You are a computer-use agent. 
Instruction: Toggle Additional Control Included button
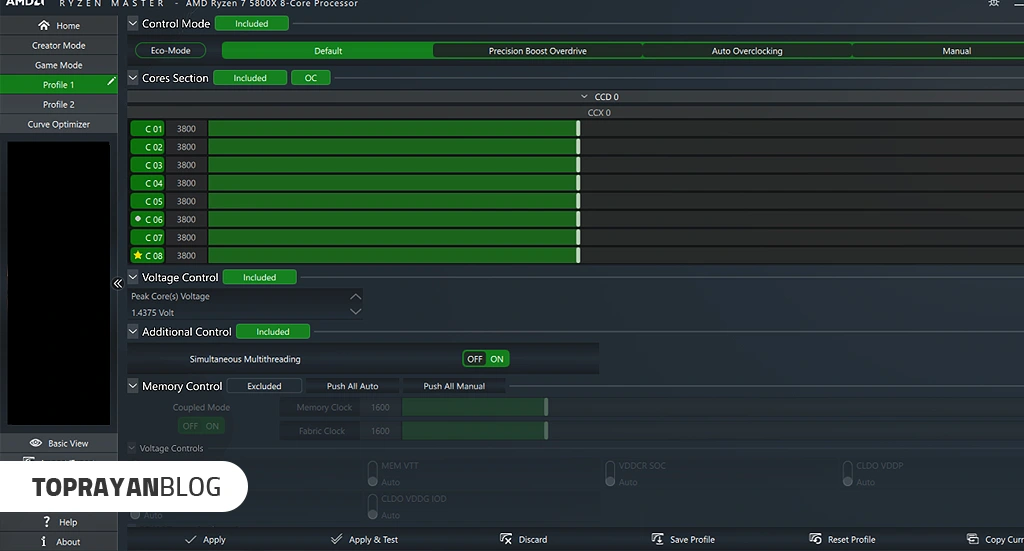click(x=272, y=332)
